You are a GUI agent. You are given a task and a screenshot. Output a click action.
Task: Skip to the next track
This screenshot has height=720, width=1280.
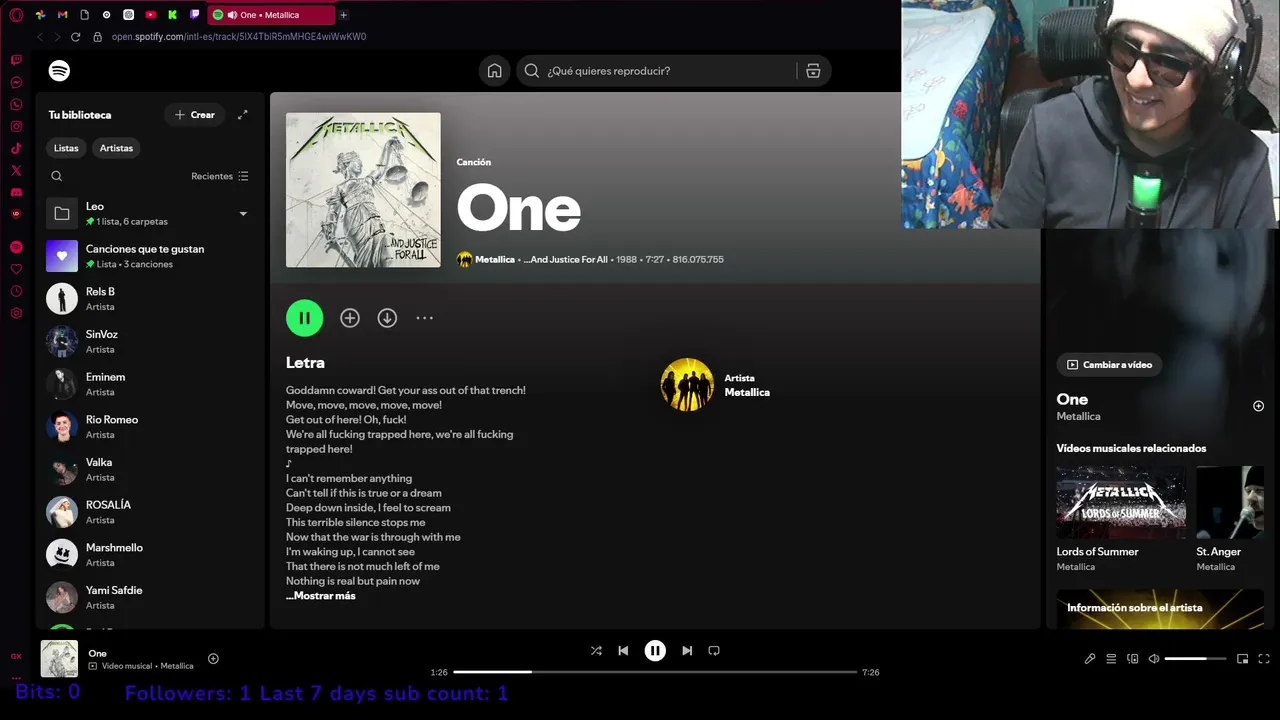coord(687,651)
